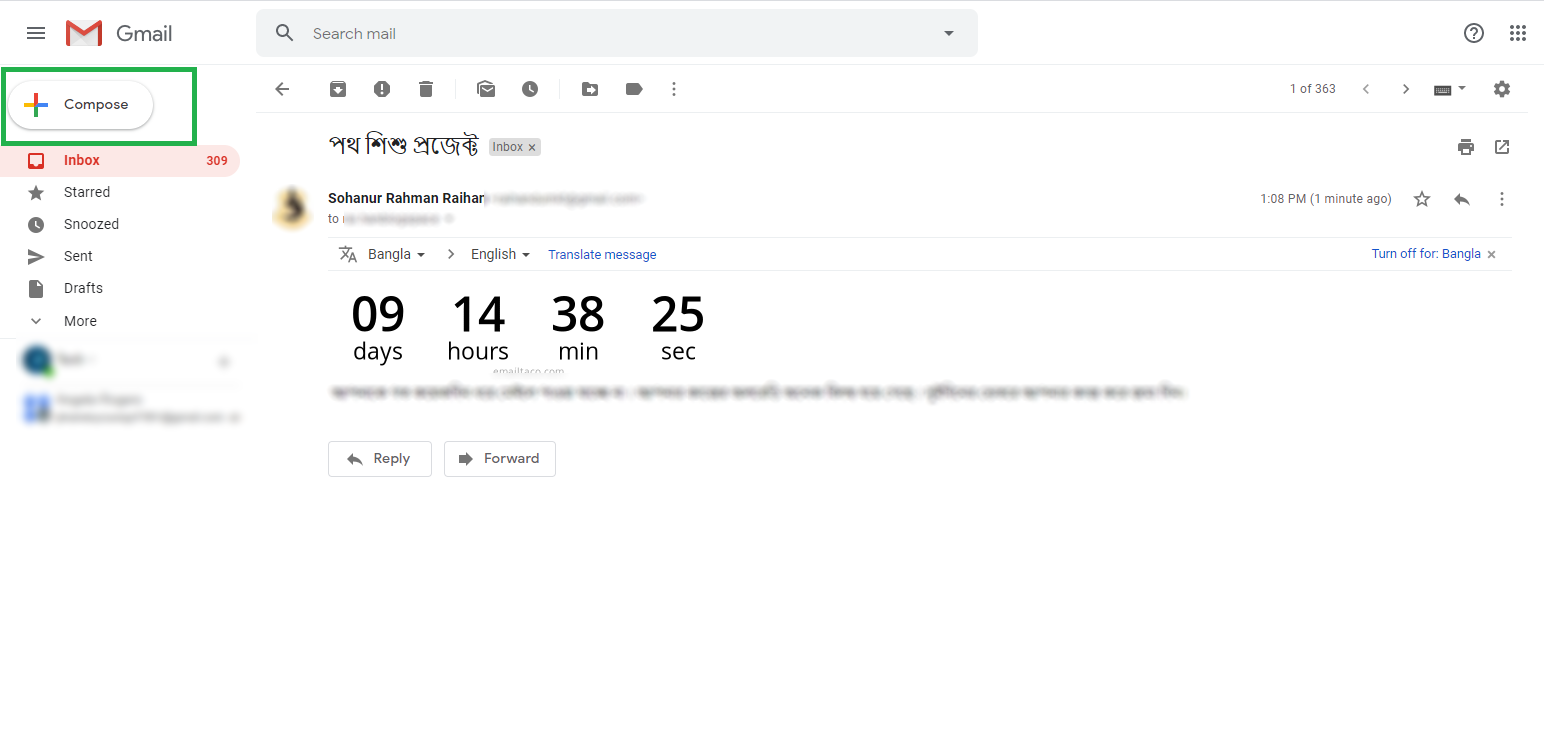
Task: Open message options three-dot menu
Action: coord(1502,199)
